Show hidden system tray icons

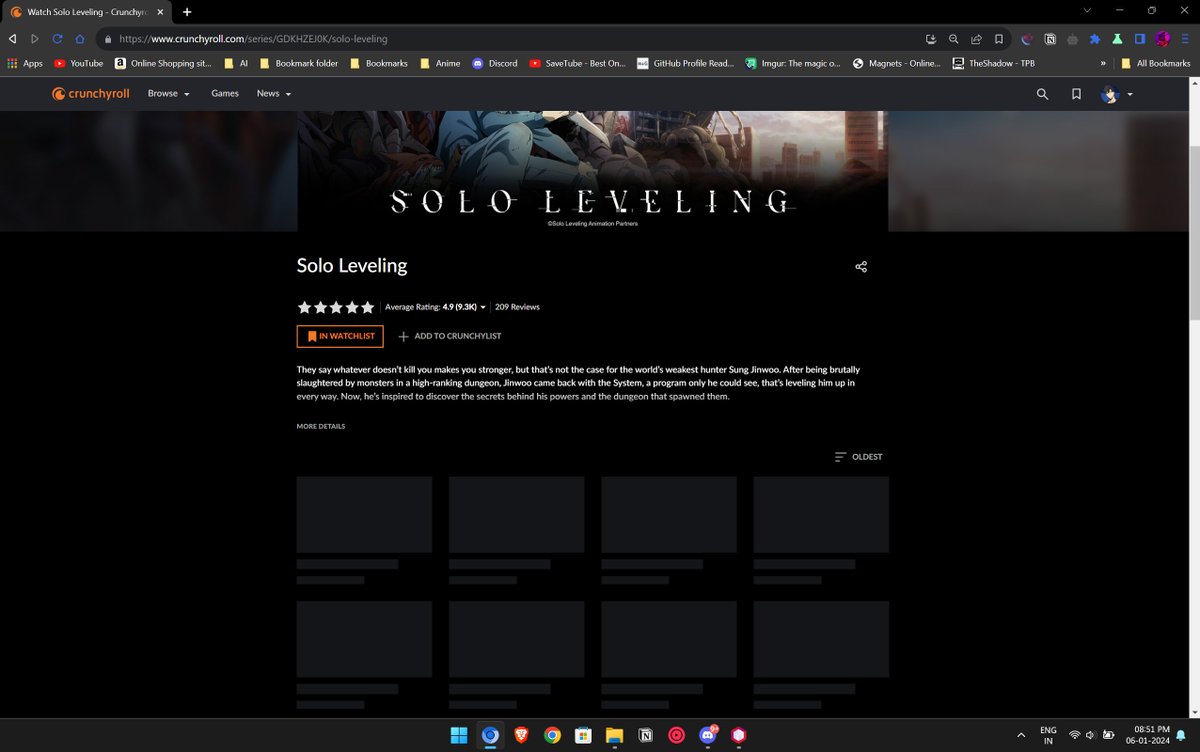click(x=1021, y=735)
